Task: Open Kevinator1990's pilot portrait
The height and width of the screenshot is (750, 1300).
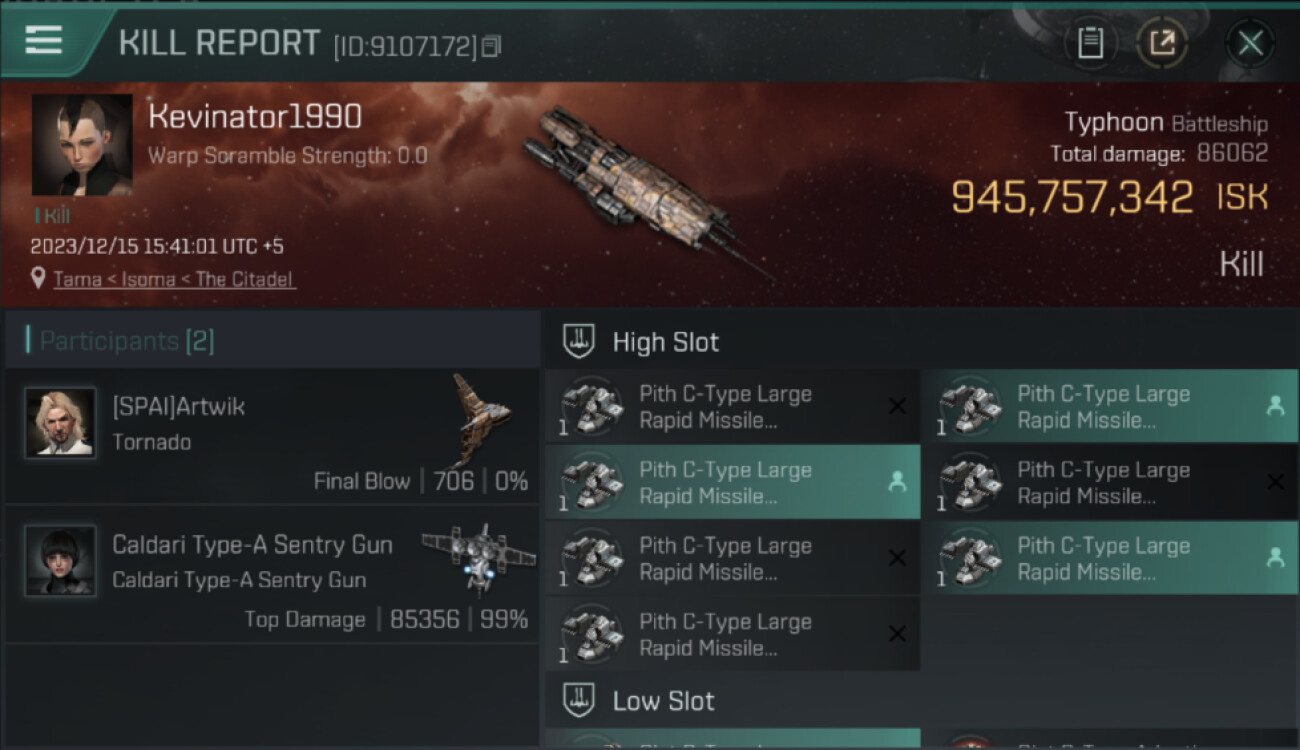Action: coord(82,145)
